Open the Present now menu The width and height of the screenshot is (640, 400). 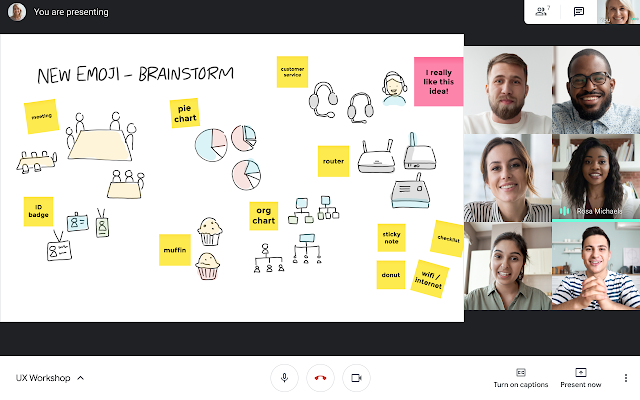coord(581,377)
